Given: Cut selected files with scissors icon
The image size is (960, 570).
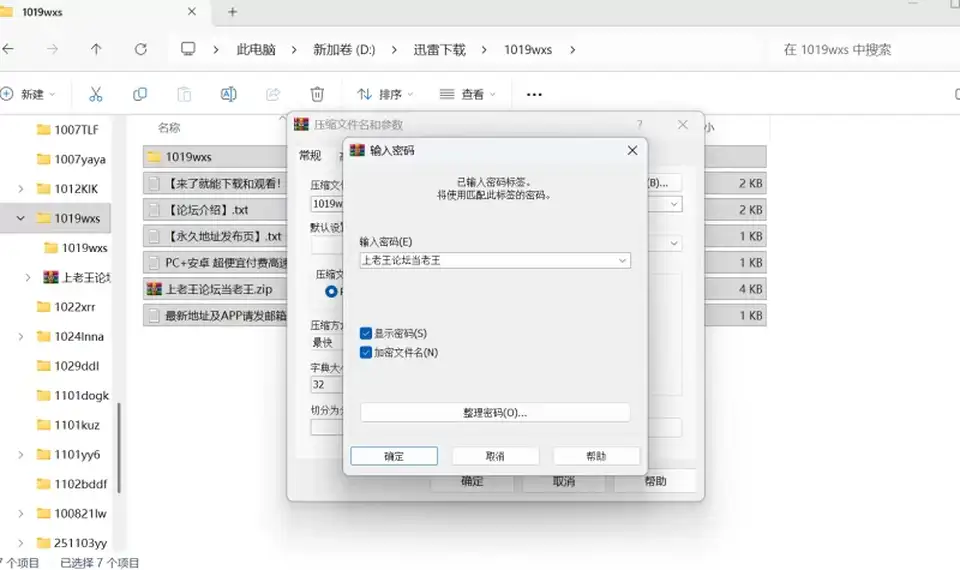Looking at the screenshot, I should pyautogui.click(x=96, y=94).
